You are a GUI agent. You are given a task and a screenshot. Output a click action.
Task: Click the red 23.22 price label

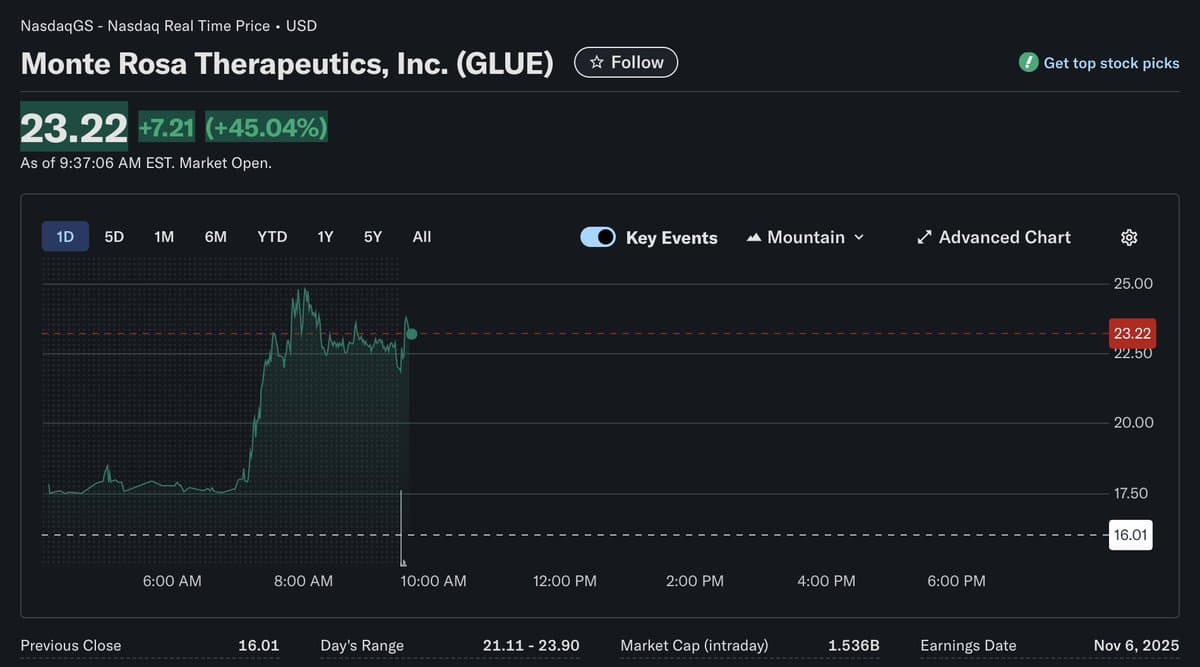1132,333
